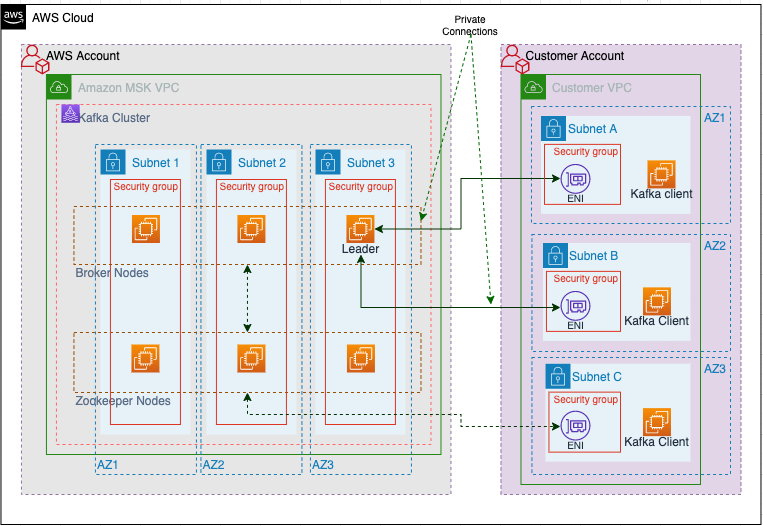The width and height of the screenshot is (763, 526).
Task: Select the Zookeeper node icon in Subnet 3
Action: tap(361, 359)
